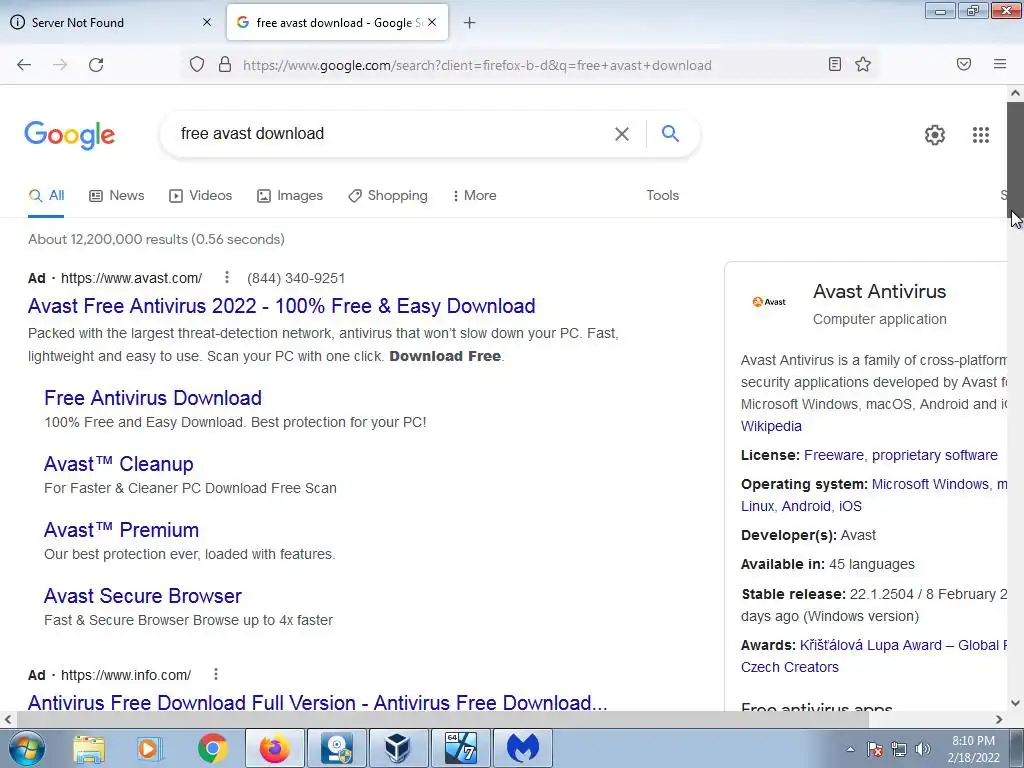
Task: Toggle reader view icon in address bar
Action: pos(835,64)
